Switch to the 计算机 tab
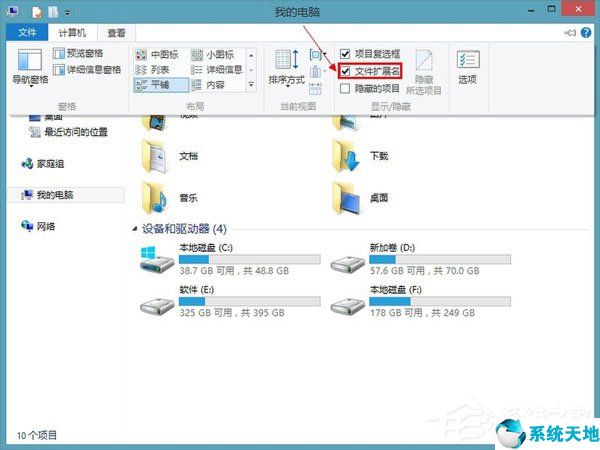This screenshot has height=450, width=600. click(x=72, y=33)
